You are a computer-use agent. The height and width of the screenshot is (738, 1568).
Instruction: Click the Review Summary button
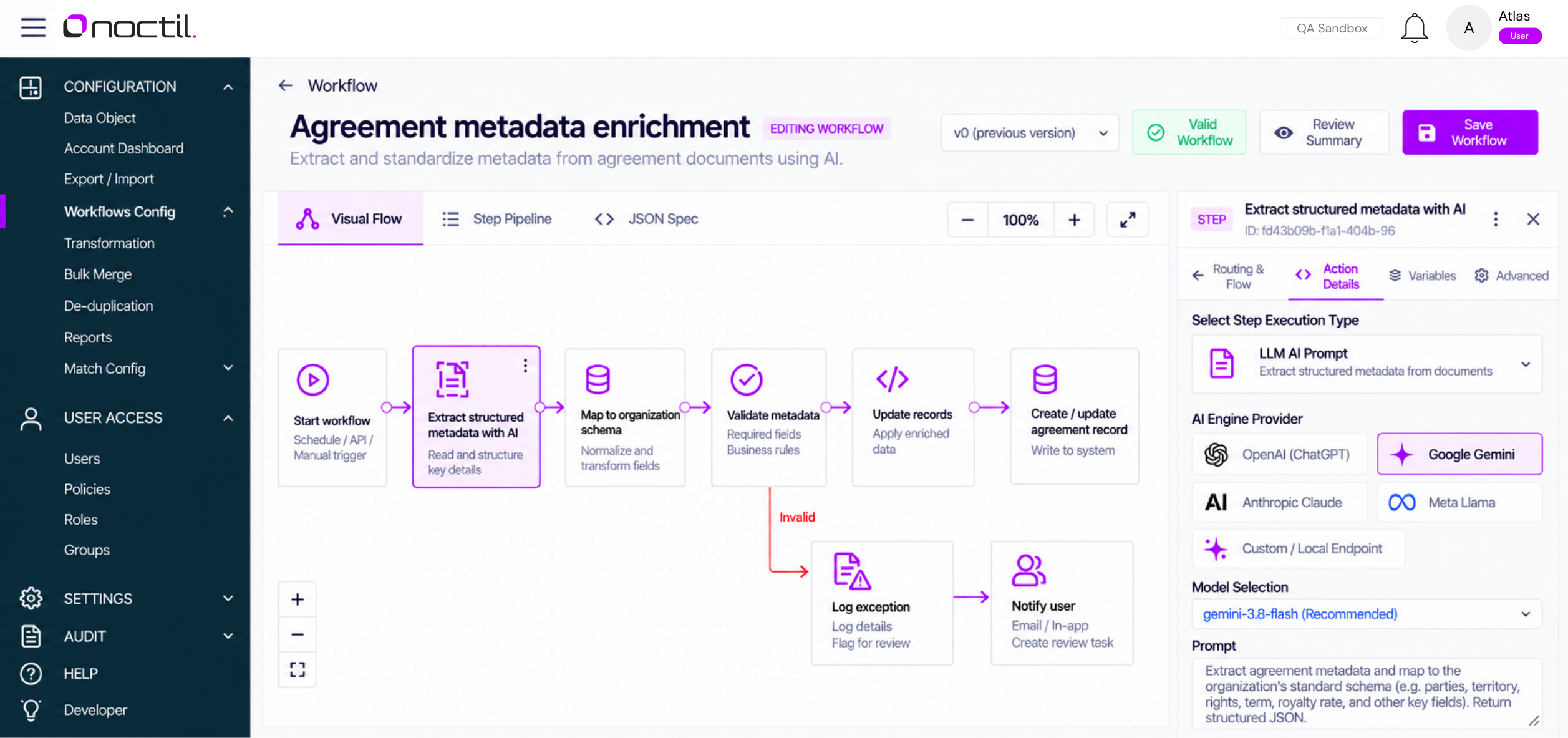pyautogui.click(x=1324, y=132)
